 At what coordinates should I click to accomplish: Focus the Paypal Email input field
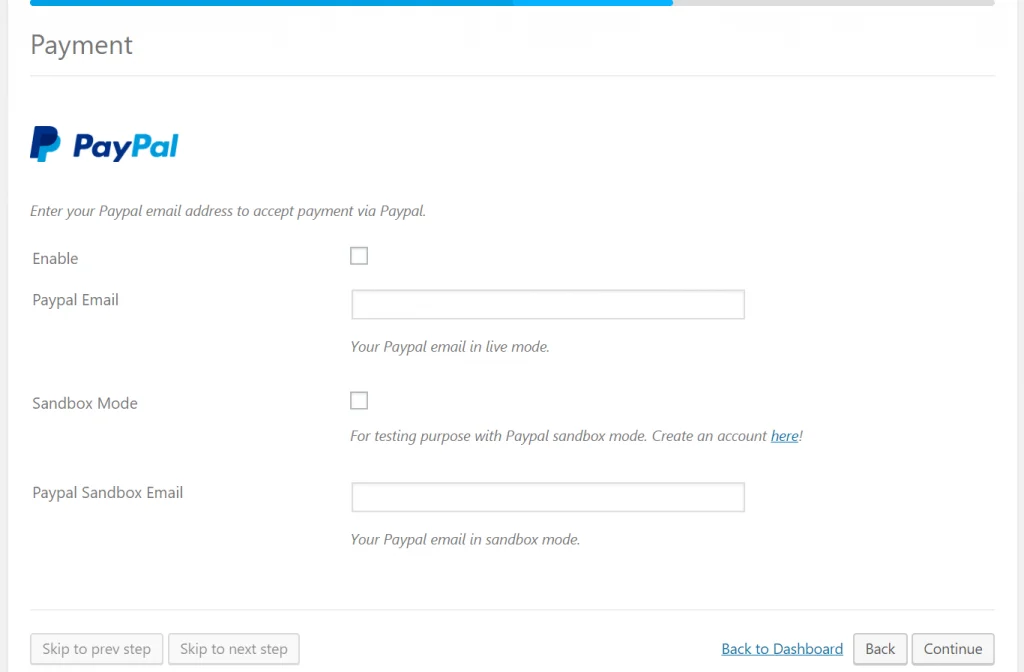point(547,305)
